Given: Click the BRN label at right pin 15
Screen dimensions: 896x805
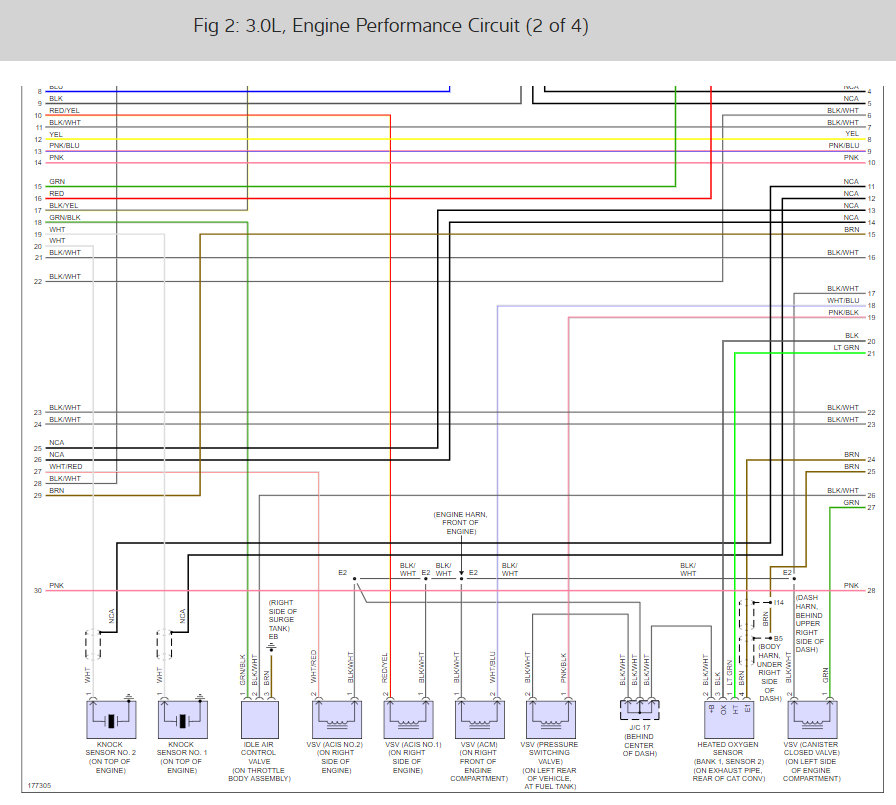Looking at the screenshot, I should point(852,230).
